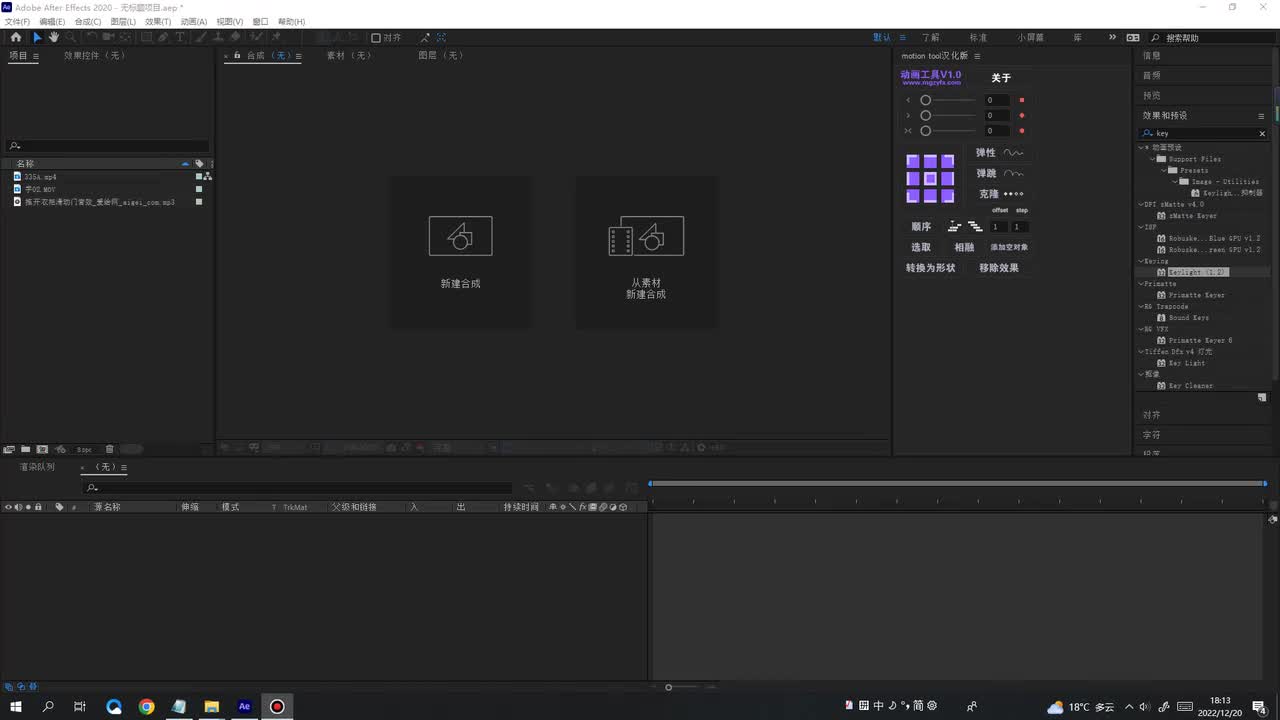Clear the effects search with the X
Screen dimensions: 1280x720
[x=1262, y=133]
